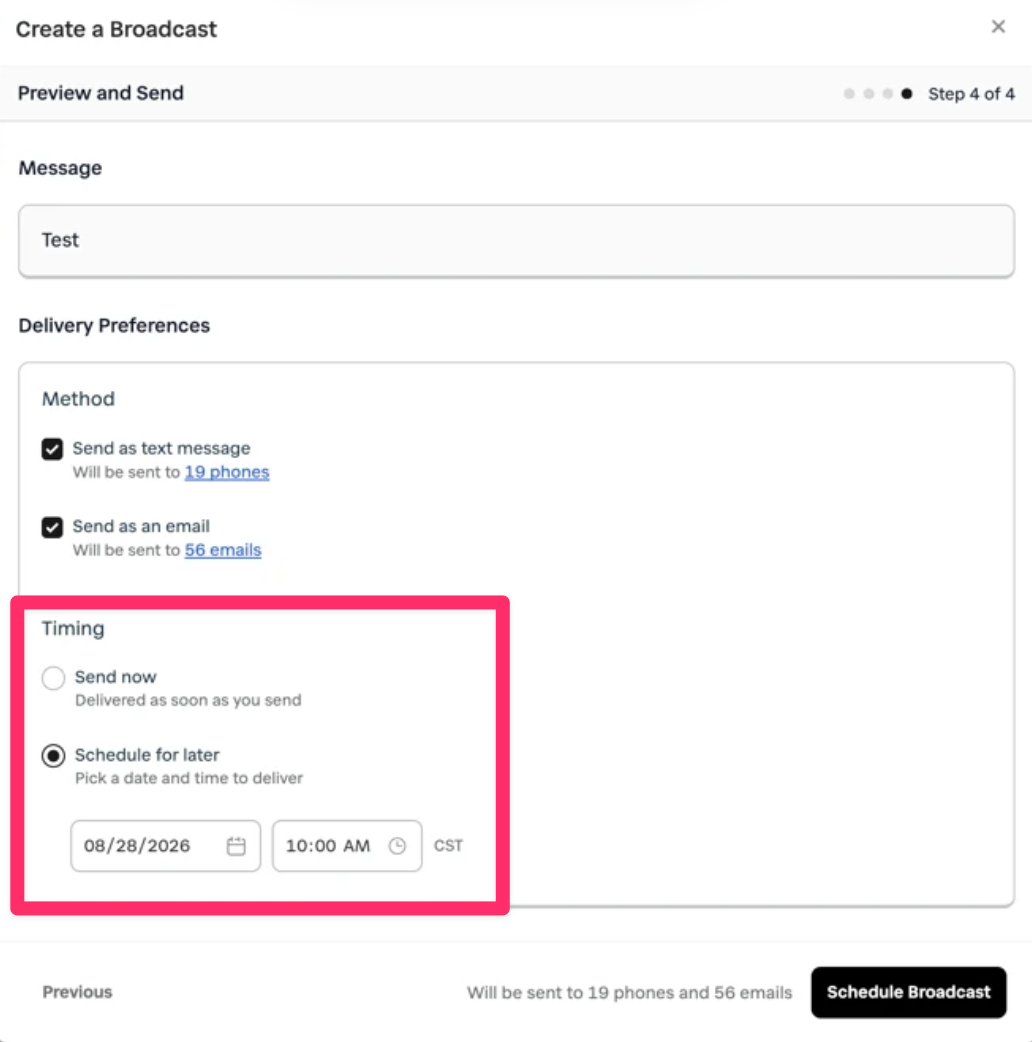Jump to second step progress dot

pyautogui.click(x=869, y=94)
